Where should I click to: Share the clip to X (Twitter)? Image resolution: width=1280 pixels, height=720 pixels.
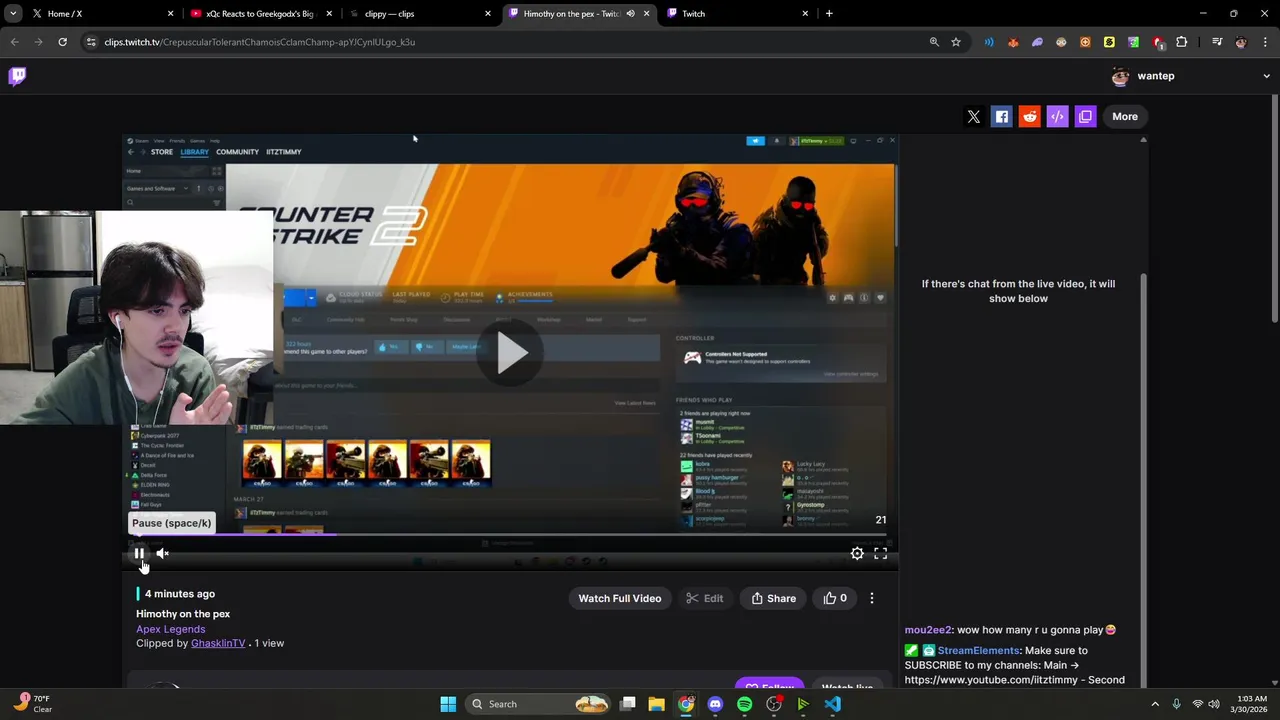pyautogui.click(x=974, y=116)
